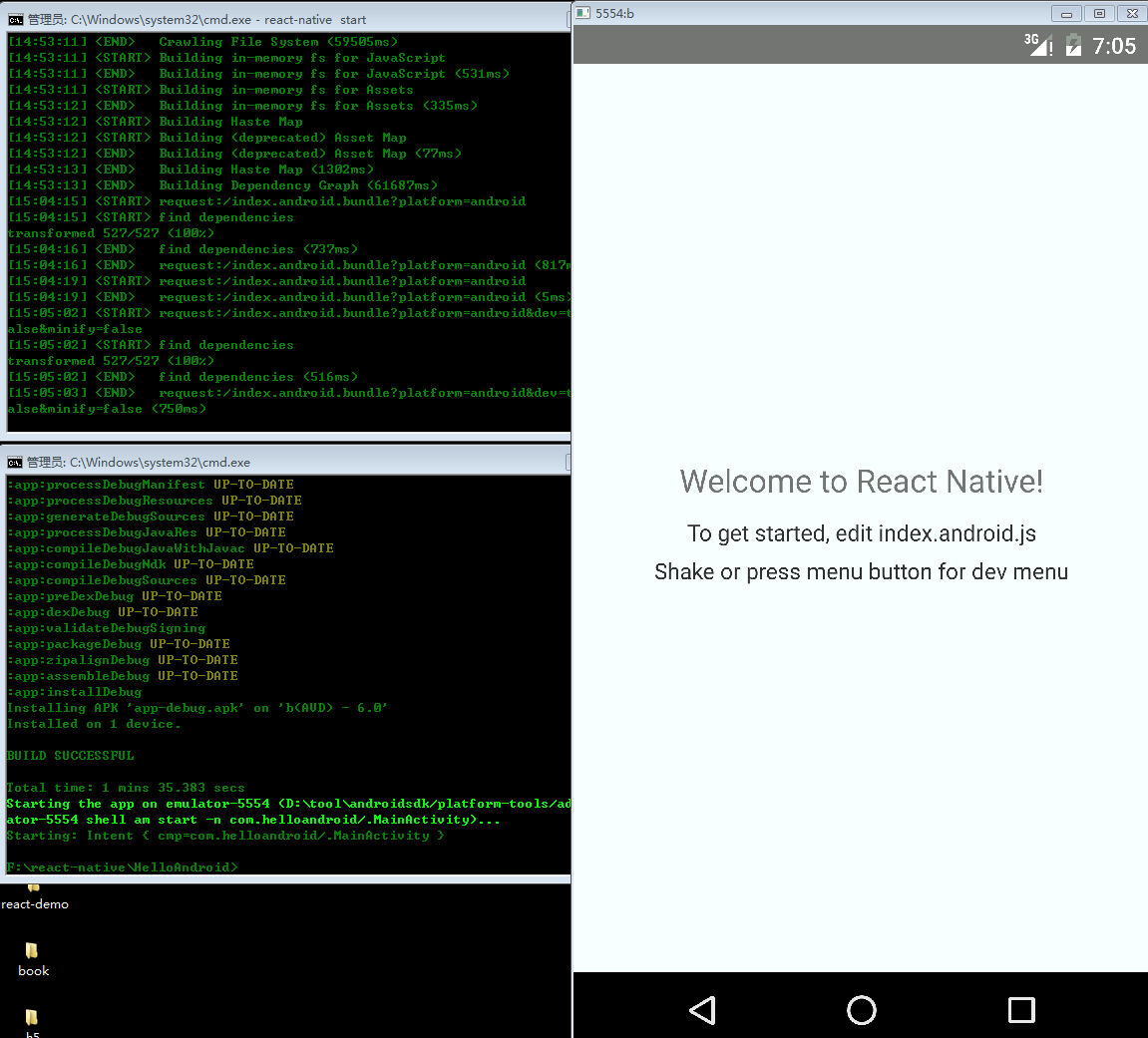
Task: Click the 5554:b emulator title text
Action: (614, 13)
